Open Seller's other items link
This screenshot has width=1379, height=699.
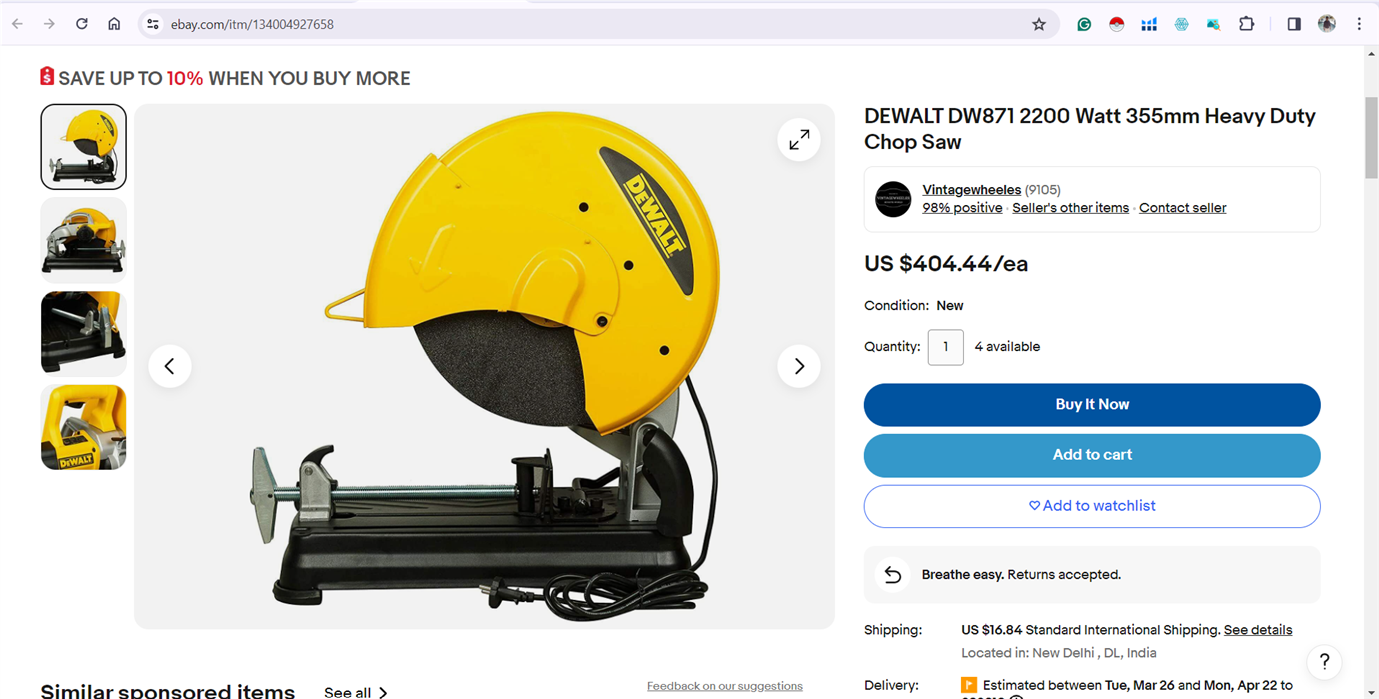click(1070, 208)
